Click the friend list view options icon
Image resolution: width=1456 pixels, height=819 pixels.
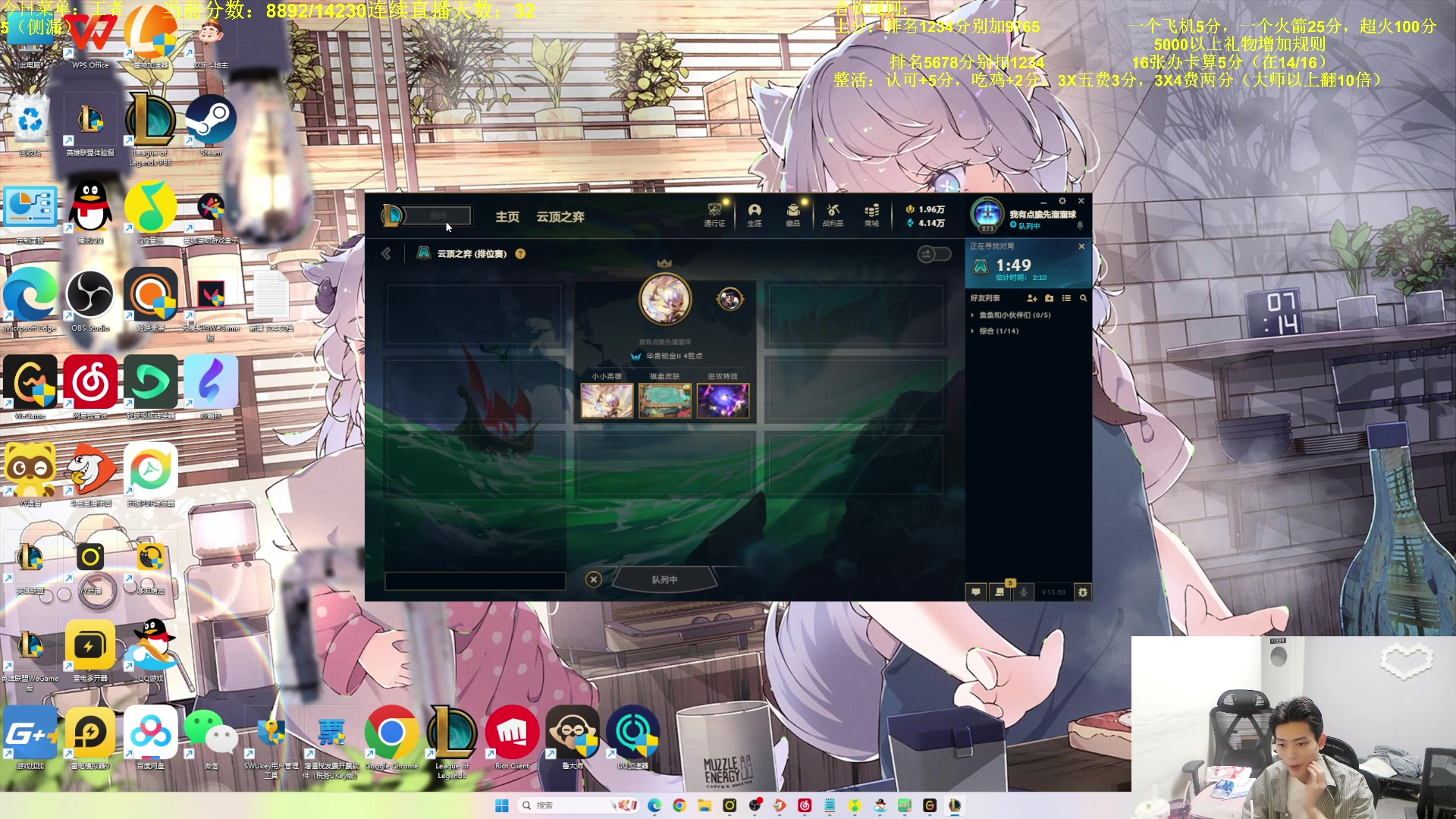coord(1066,298)
